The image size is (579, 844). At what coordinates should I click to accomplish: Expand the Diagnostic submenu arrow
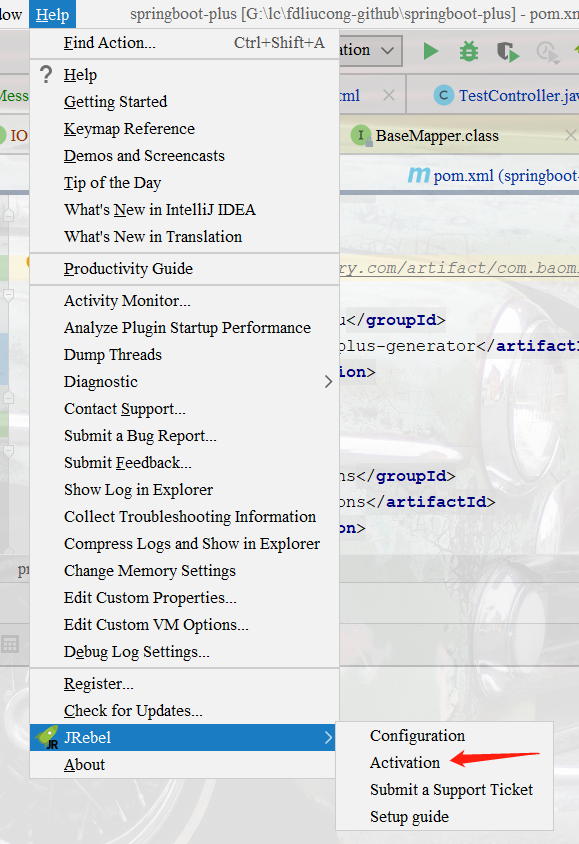pos(328,382)
